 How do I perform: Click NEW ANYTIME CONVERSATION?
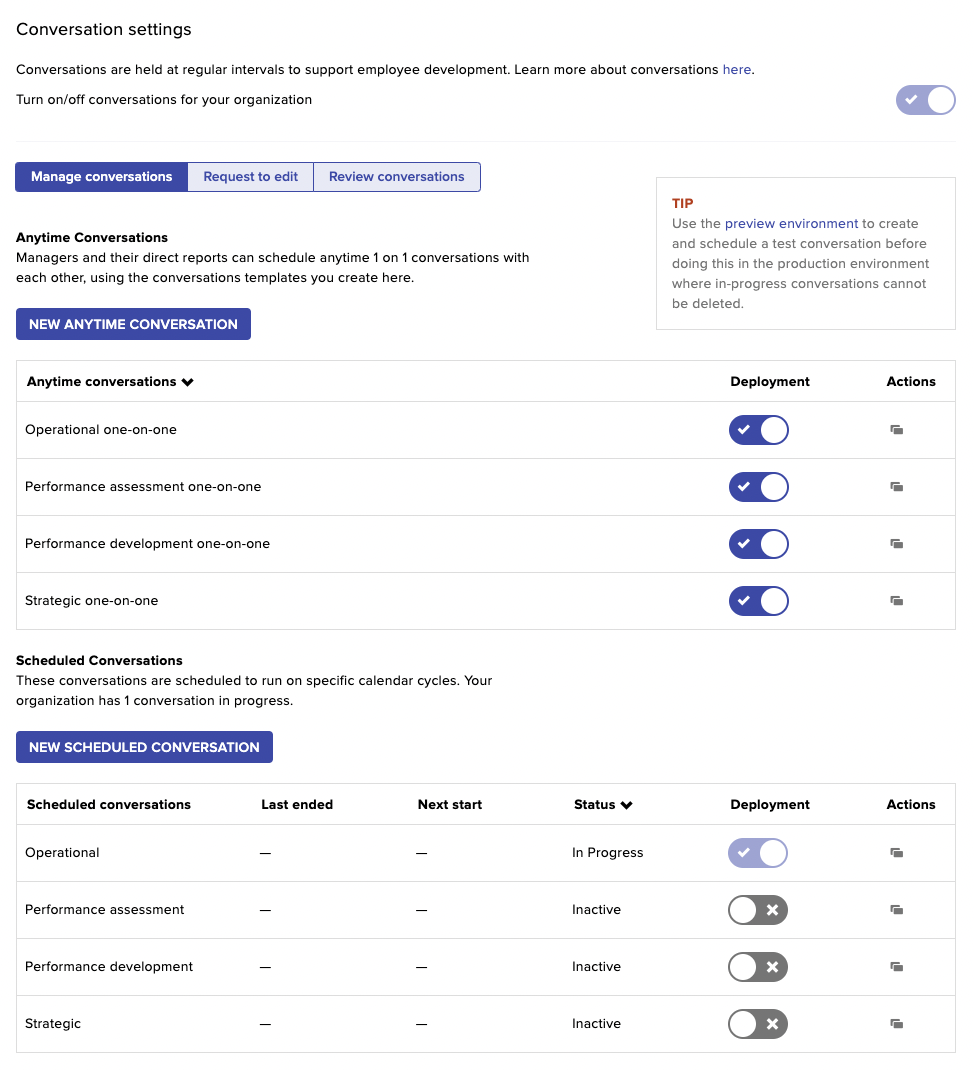pos(133,324)
